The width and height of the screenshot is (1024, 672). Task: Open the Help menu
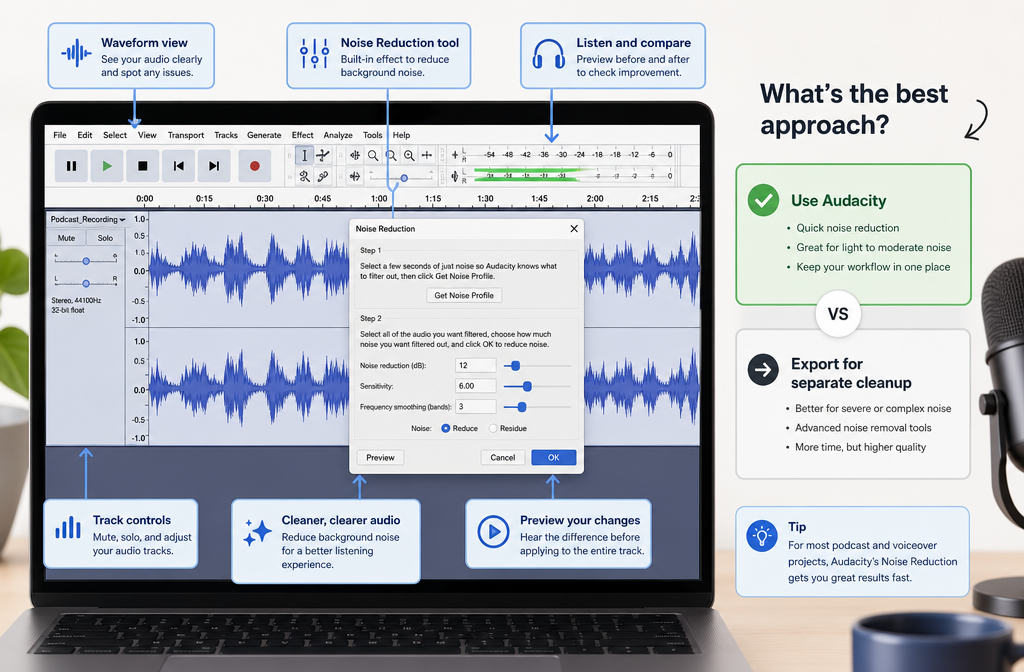click(x=402, y=135)
